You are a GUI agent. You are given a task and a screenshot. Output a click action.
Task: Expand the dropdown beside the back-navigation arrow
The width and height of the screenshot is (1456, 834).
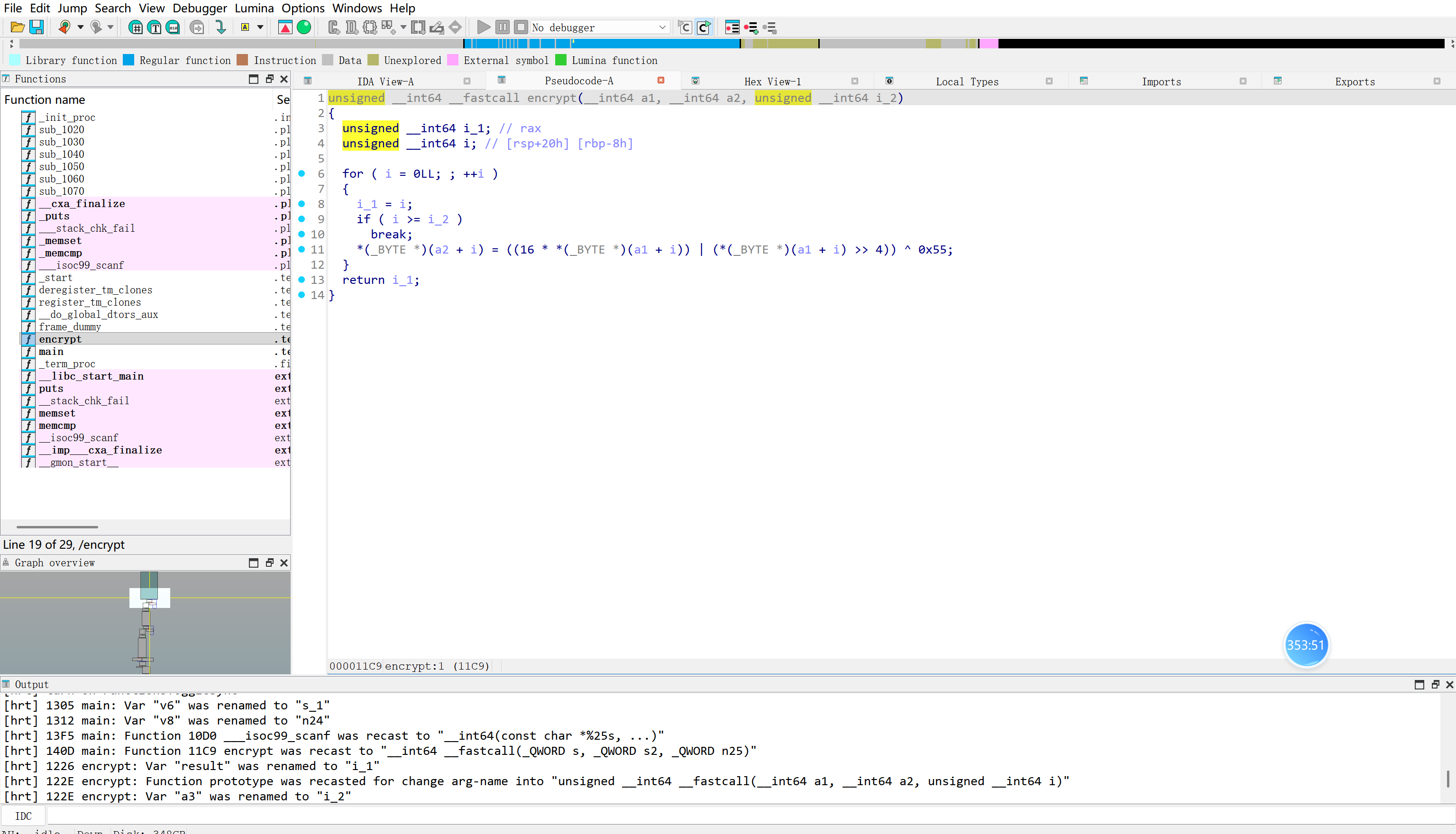(x=80, y=27)
